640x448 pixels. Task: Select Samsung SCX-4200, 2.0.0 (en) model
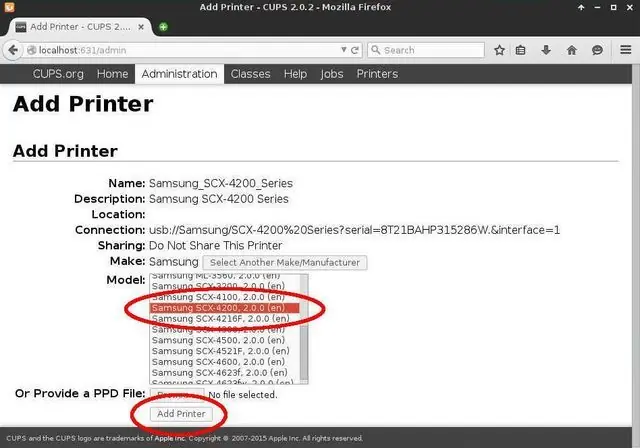[x=224, y=308]
